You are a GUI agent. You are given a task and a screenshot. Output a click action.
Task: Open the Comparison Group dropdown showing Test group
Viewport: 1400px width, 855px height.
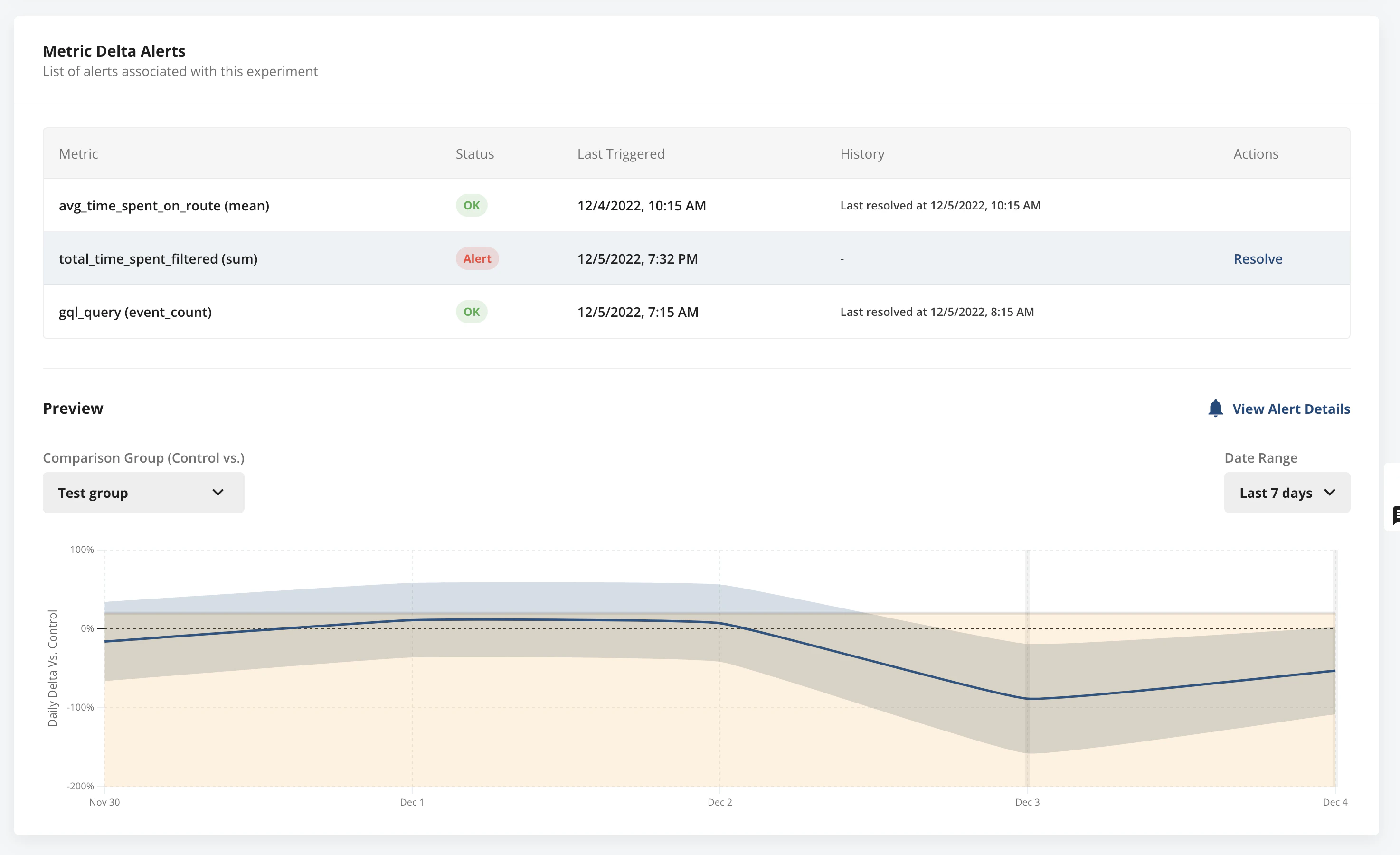(x=142, y=492)
